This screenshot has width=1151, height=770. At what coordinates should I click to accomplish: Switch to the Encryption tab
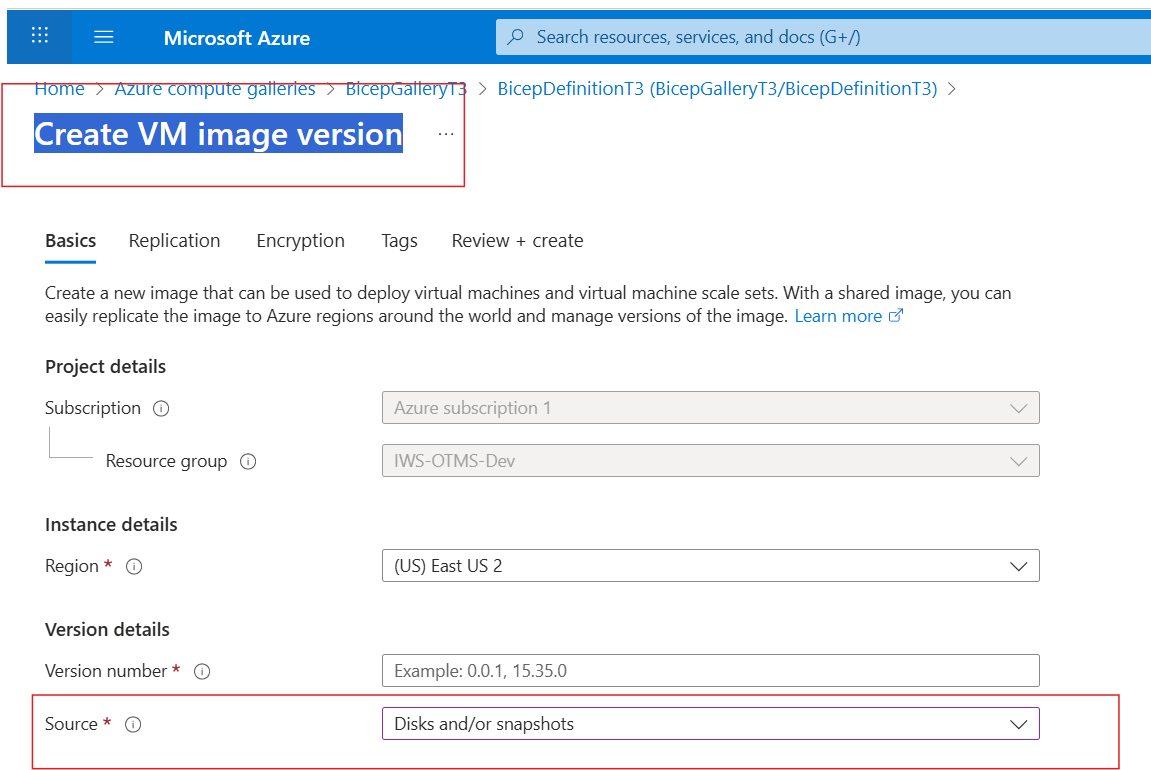tap(300, 241)
